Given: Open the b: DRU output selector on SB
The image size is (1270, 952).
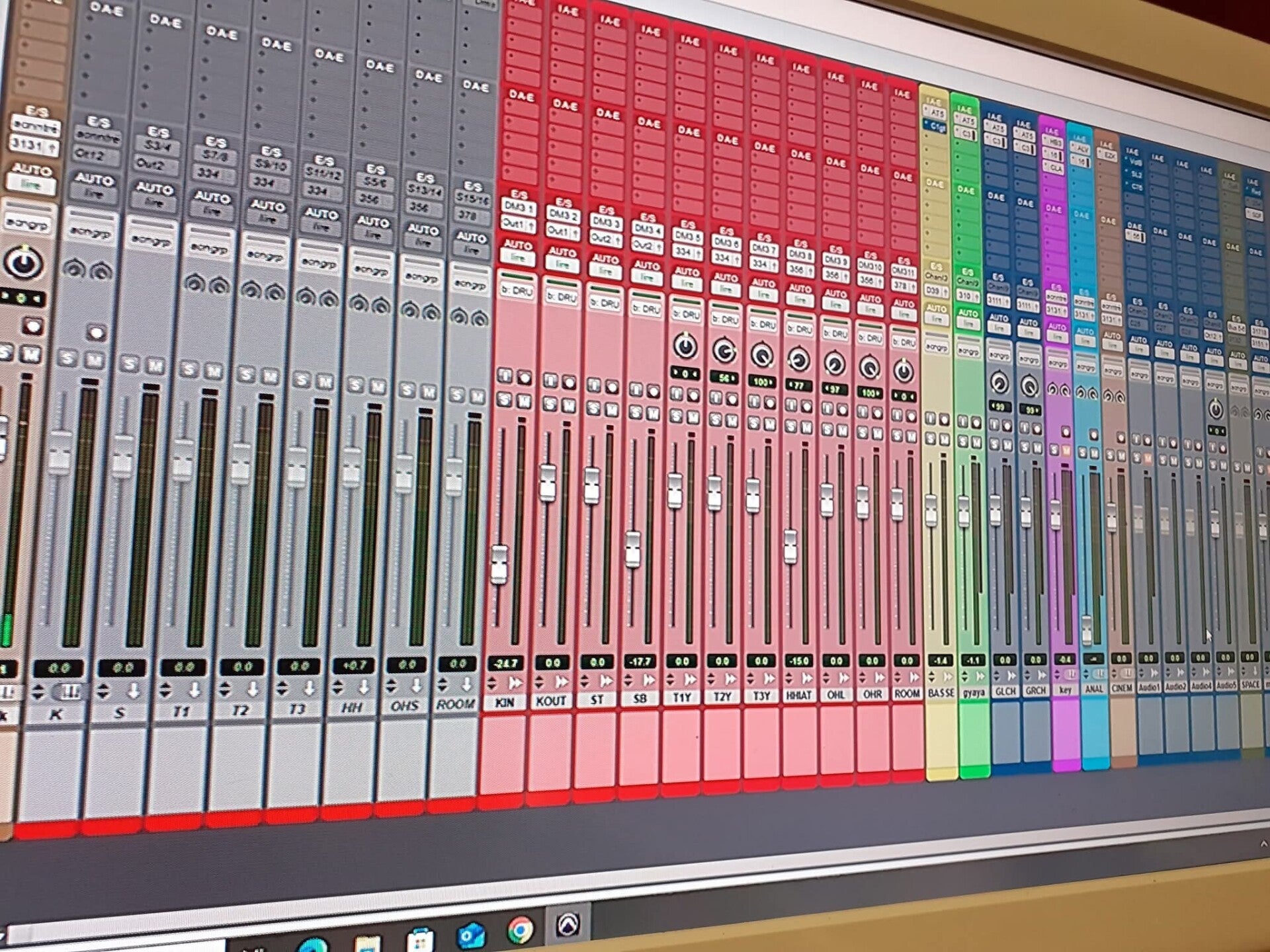Looking at the screenshot, I should point(646,309).
